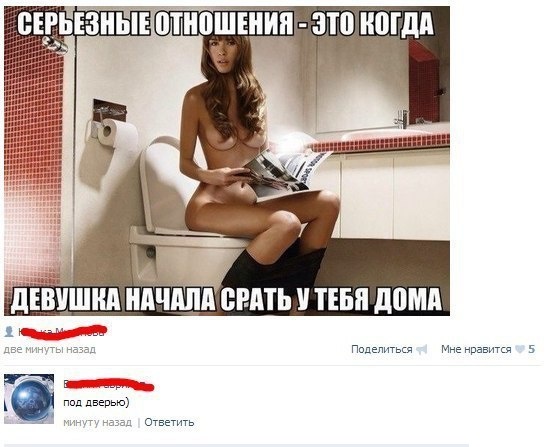Reply to the comment via Ответить
The image size is (555, 447).
tap(169, 422)
